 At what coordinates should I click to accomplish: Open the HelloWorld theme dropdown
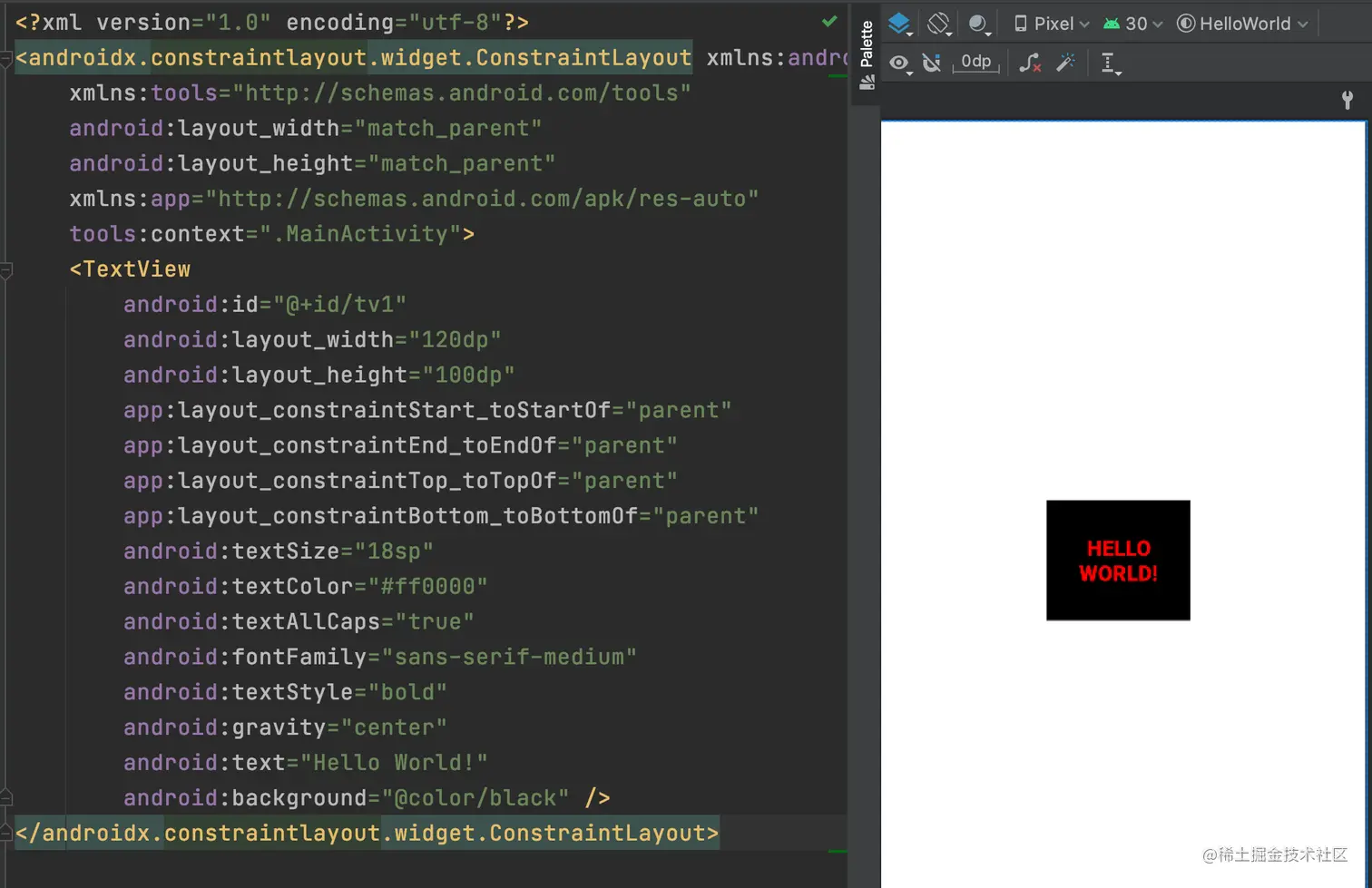[x=1242, y=24]
